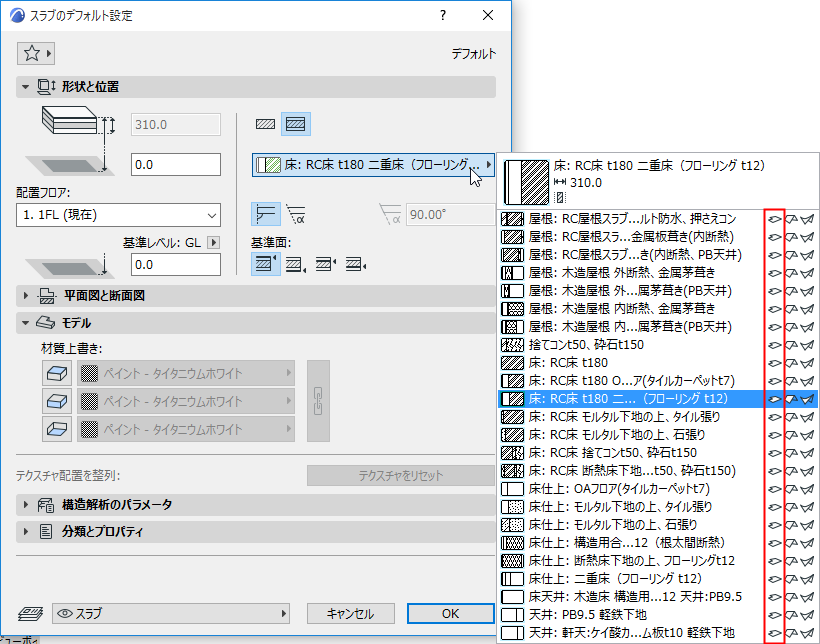The image size is (820, 644).
Task: Toggle eye icon on 床: RC床 t180 row
Action: tap(775, 363)
